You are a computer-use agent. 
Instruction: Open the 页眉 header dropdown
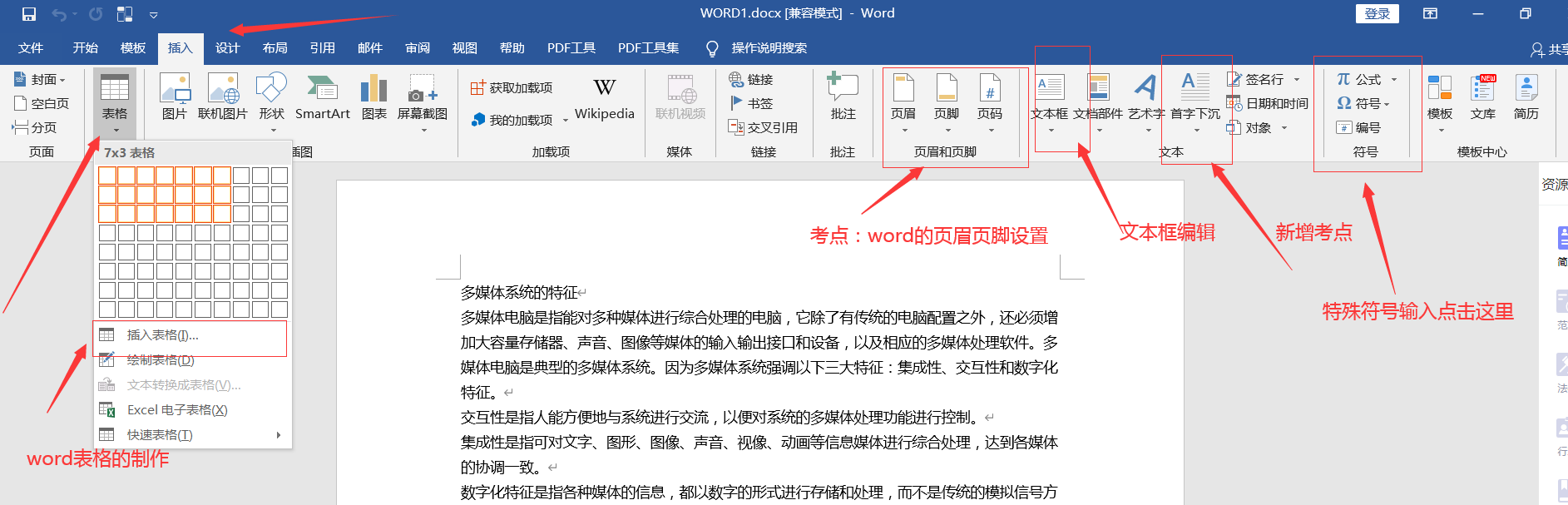[903, 101]
